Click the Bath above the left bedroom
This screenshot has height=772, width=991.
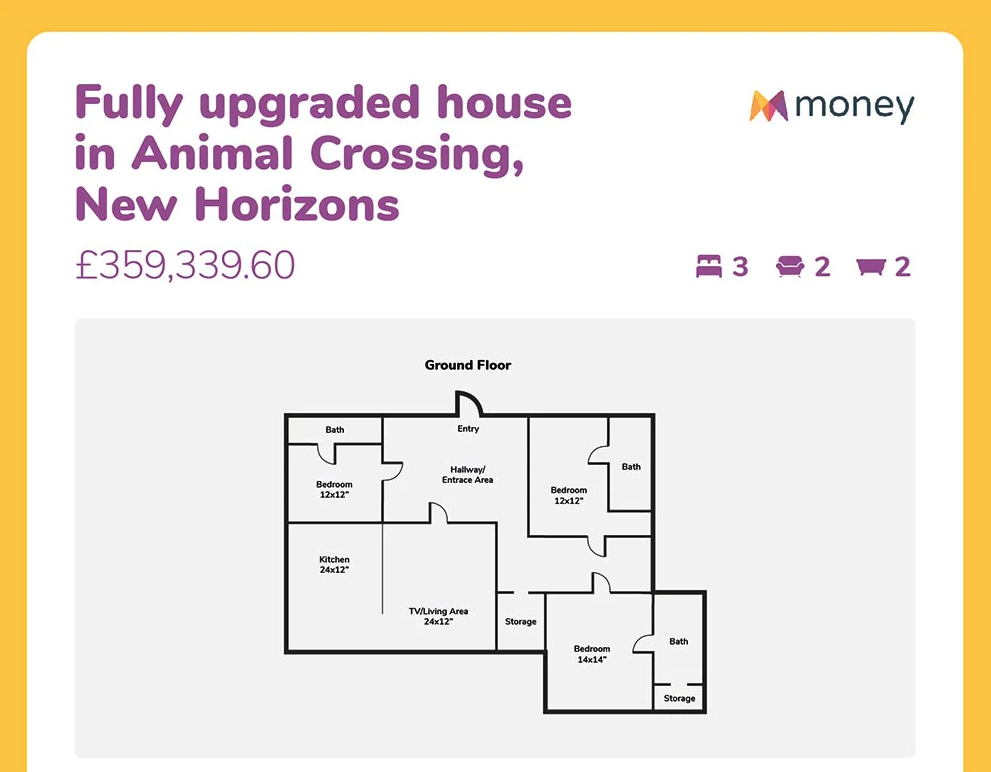coord(335,430)
